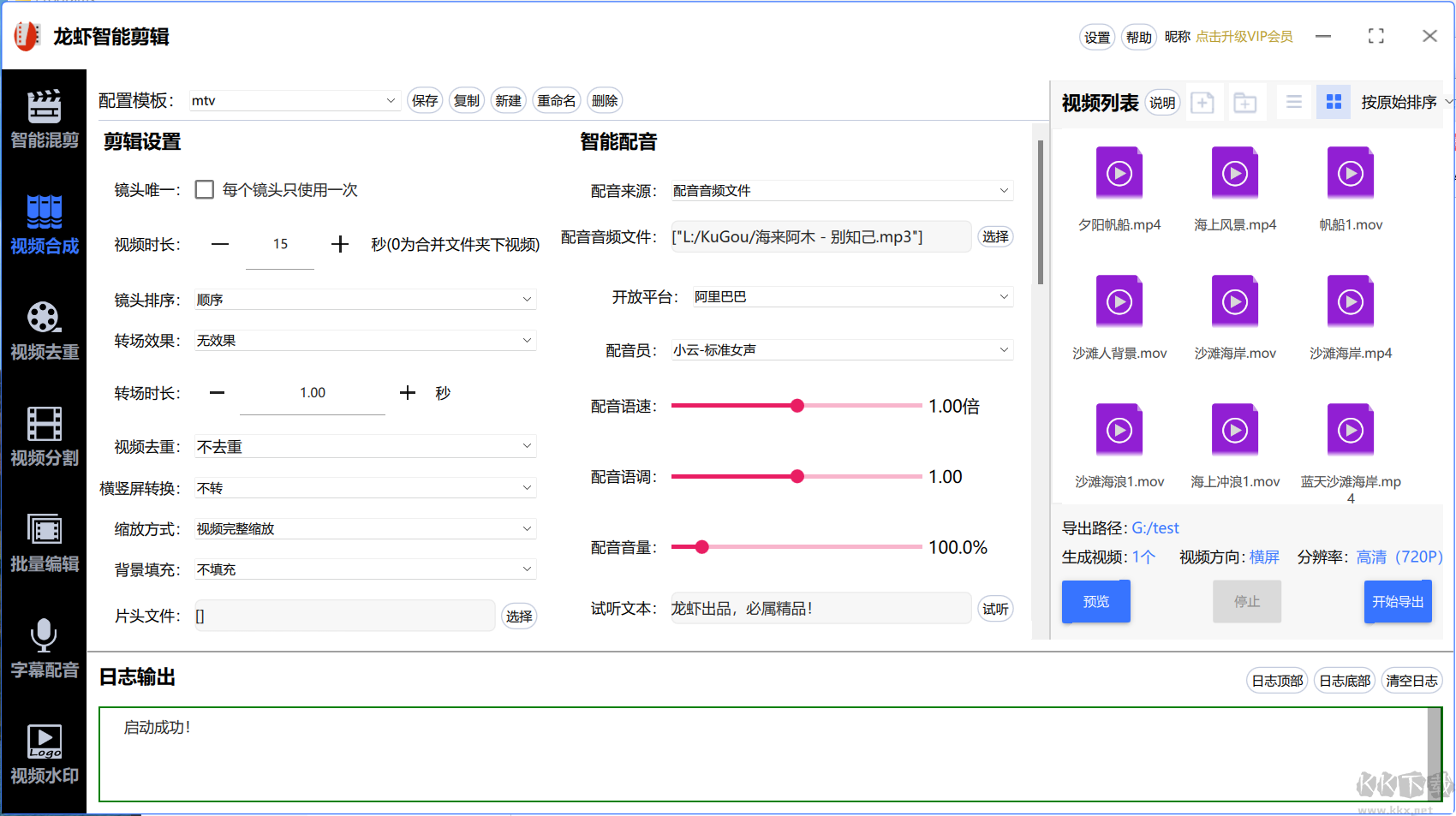Increase 视频时长 with plus button
This screenshot has width=1456, height=816.
point(340,244)
